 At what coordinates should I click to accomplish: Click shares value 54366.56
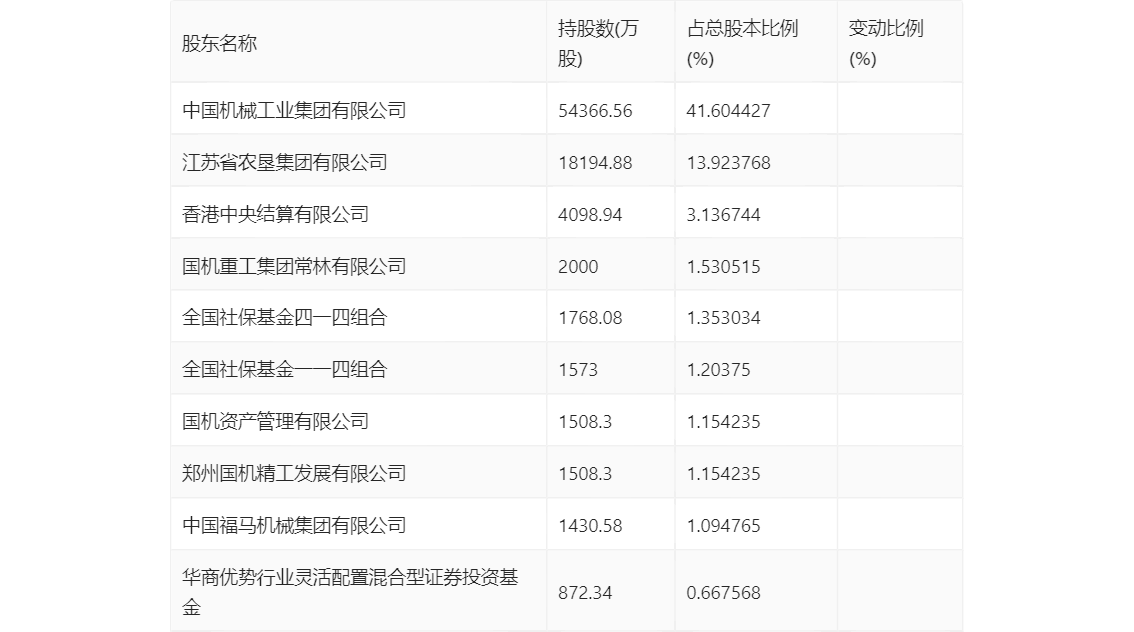(x=595, y=111)
